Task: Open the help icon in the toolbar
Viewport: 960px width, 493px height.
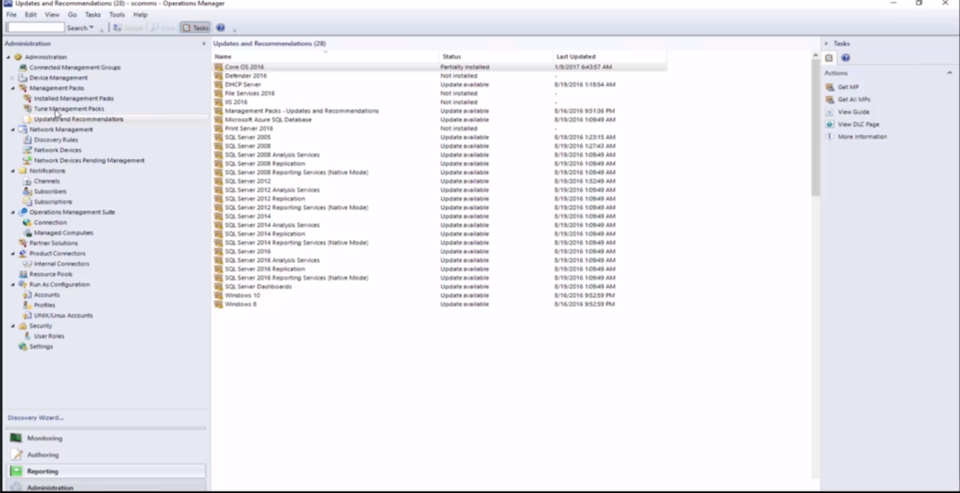Action: tap(220, 28)
